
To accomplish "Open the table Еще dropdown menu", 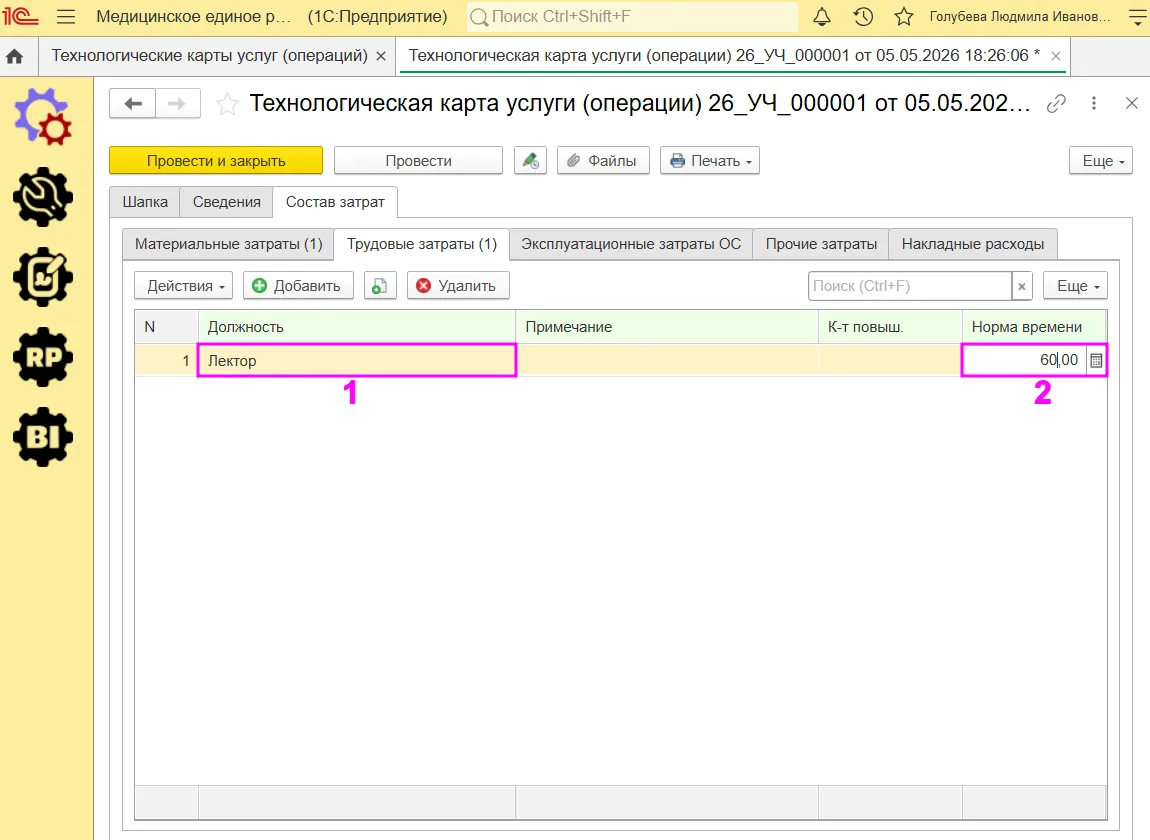I will [x=1075, y=285].
